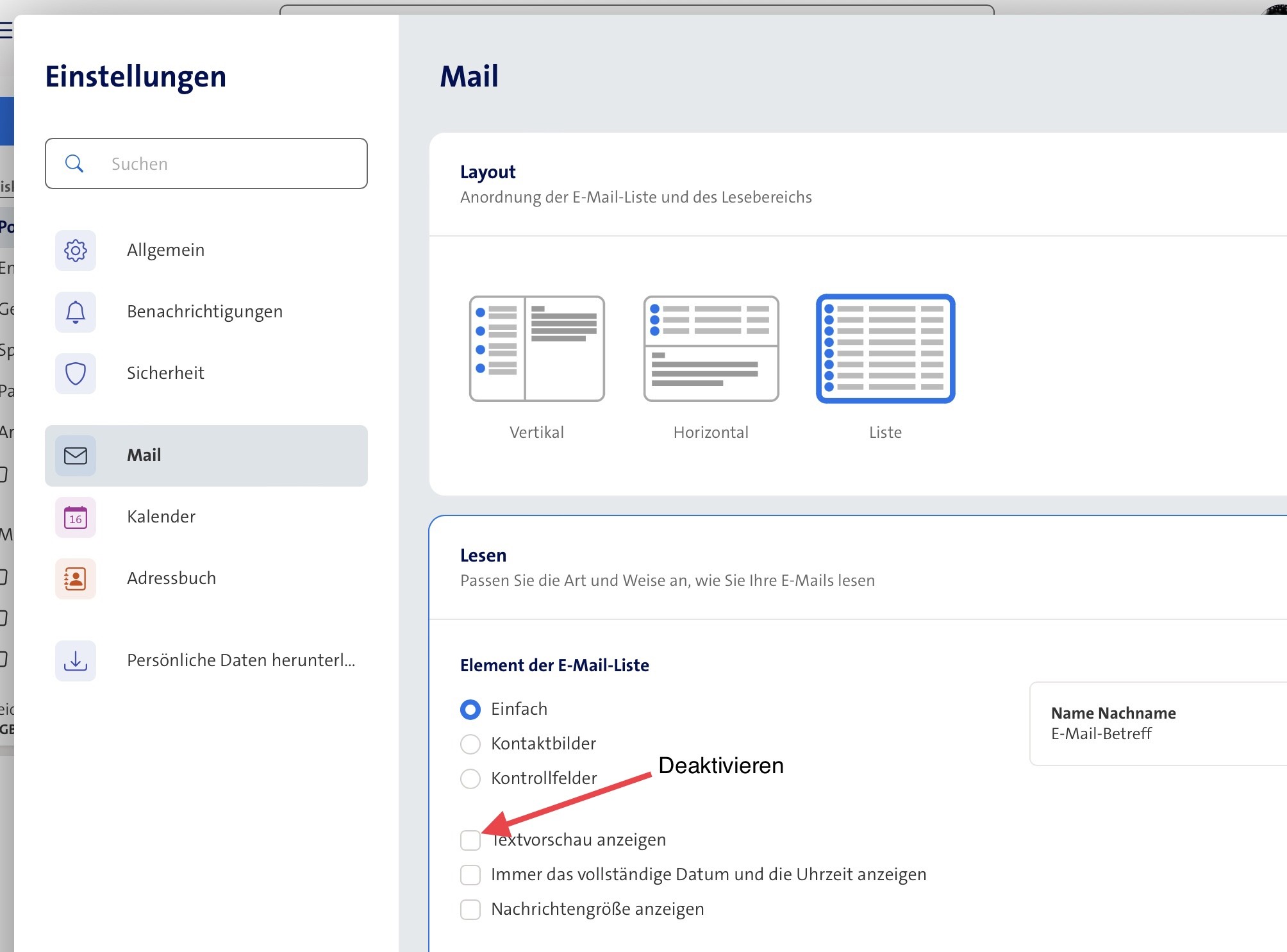Screen dimensions: 1287x952
Task: Click the calendar icon for Kalender
Action: point(76,517)
